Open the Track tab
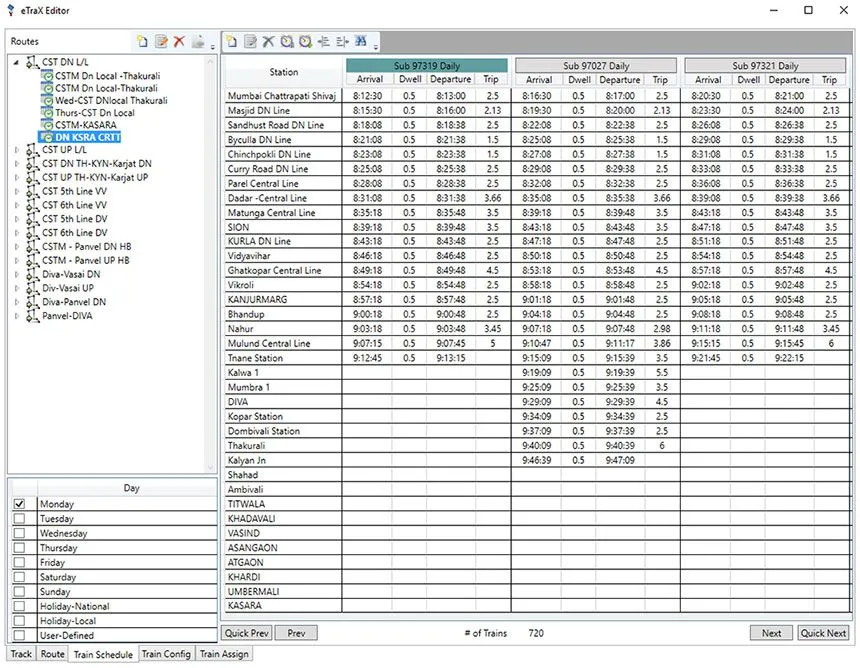Image resolution: width=860 pixels, height=668 pixels. click(x=21, y=654)
